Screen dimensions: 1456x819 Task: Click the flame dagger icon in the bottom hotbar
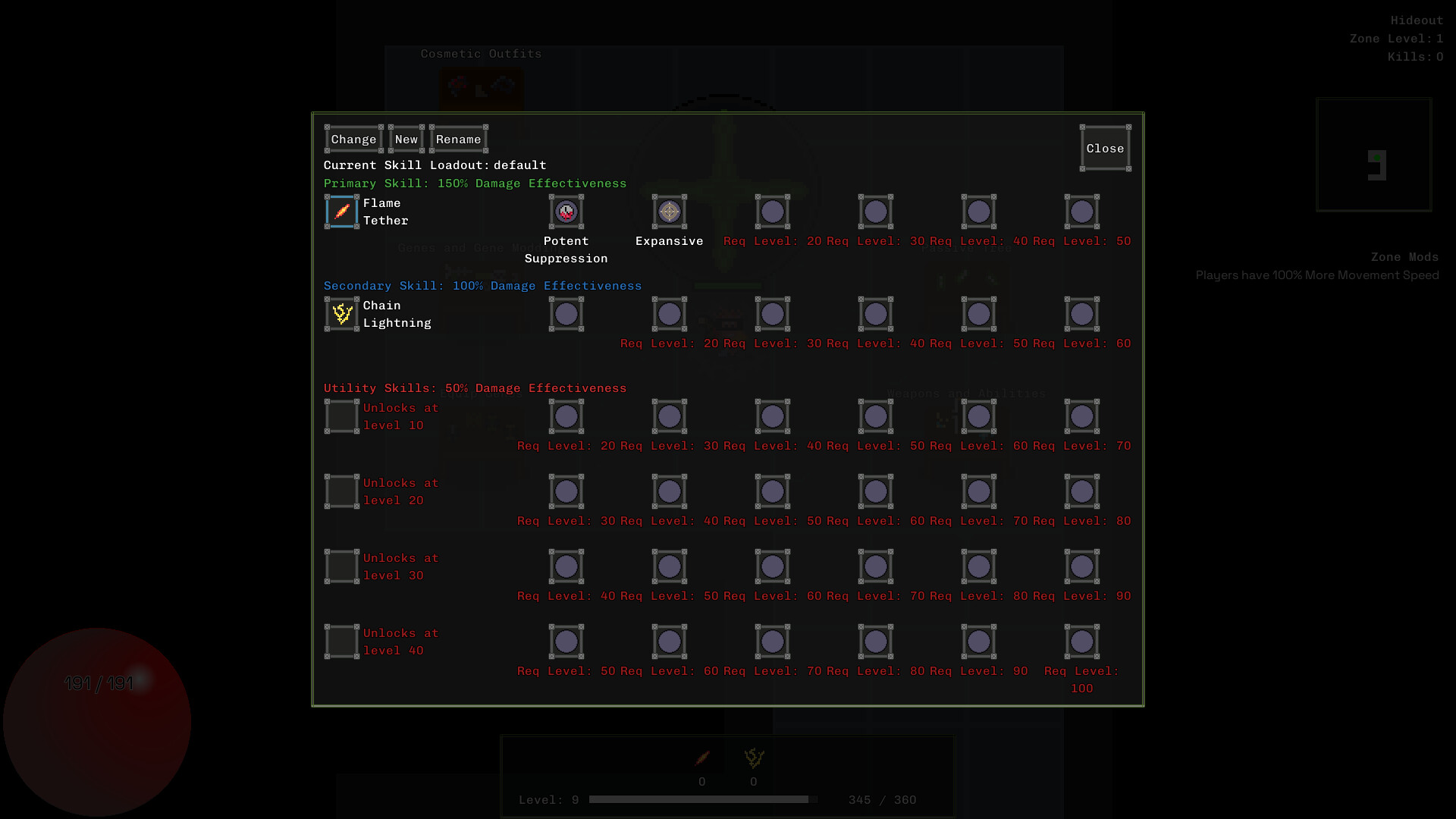click(701, 758)
